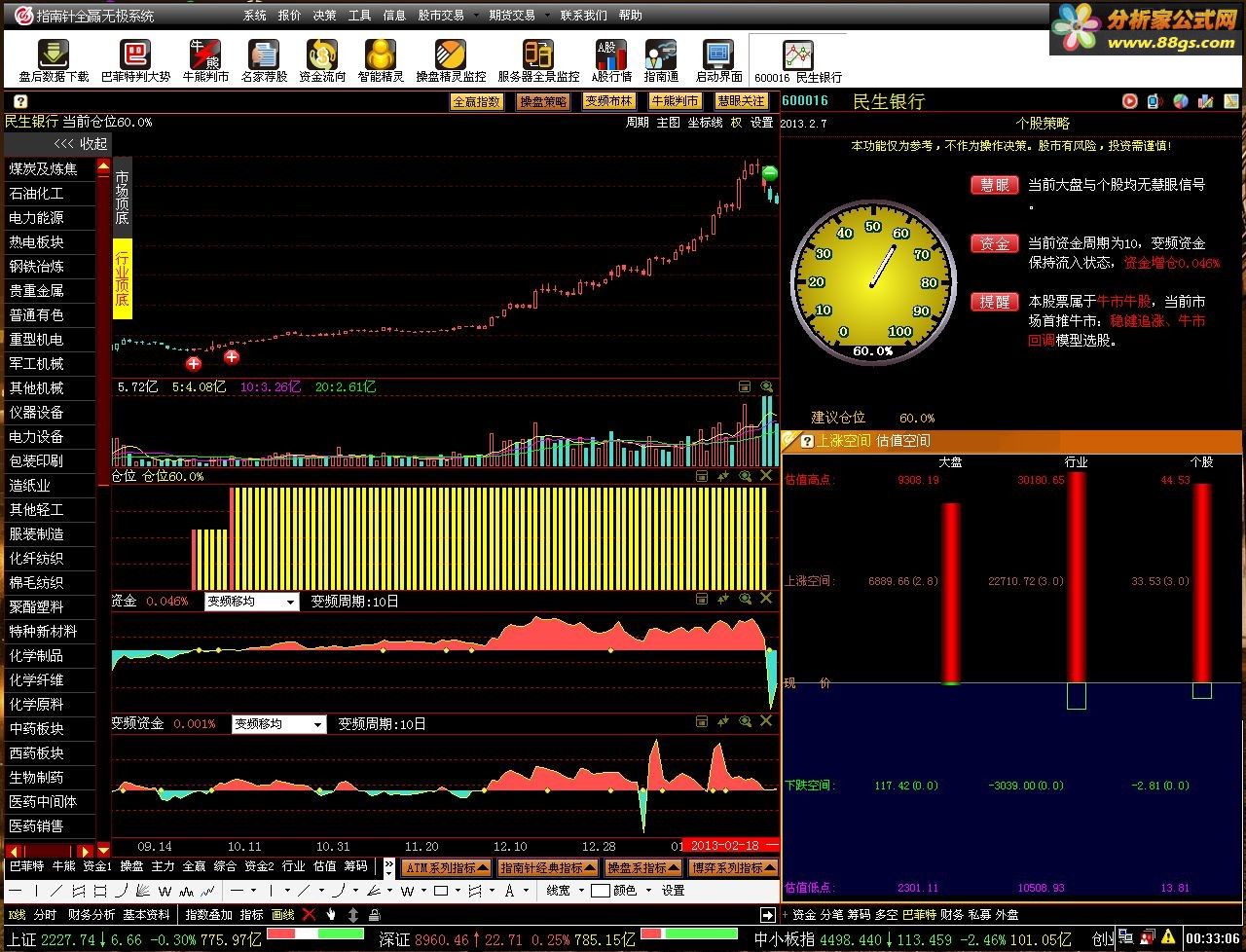This screenshot has width=1246, height=952.
Task: Toggle the 全赢指数 button
Action: 476,101
